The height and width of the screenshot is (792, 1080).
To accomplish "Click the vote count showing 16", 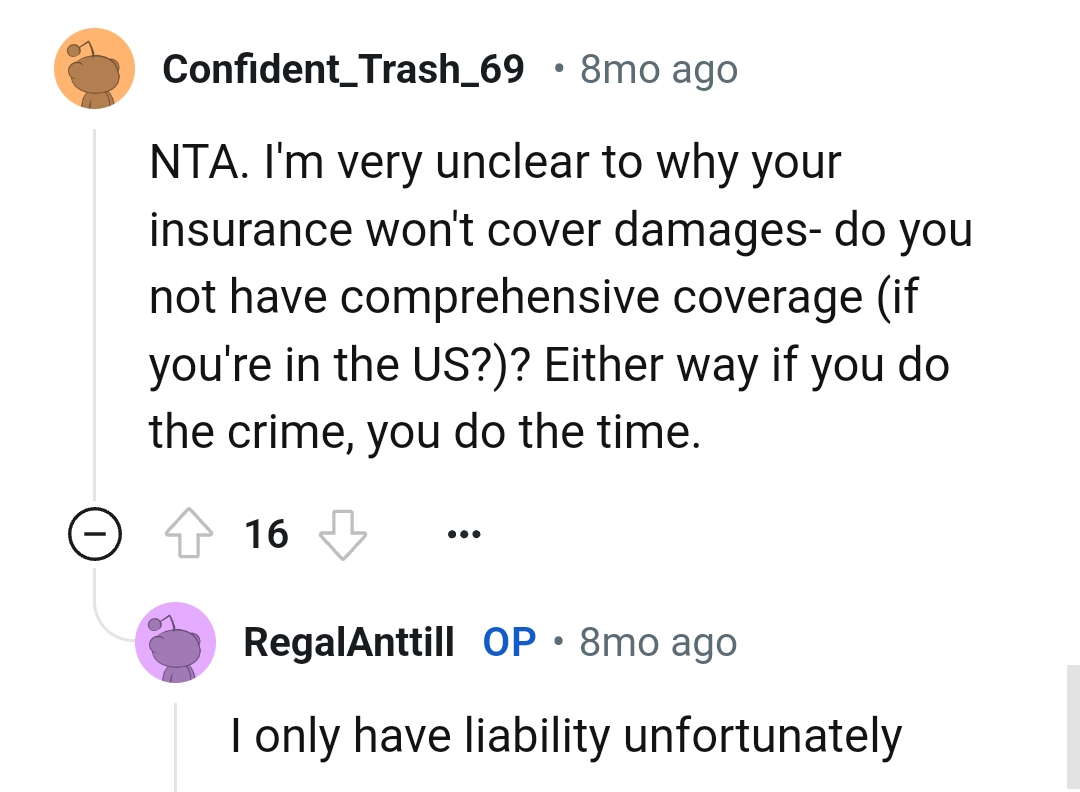I will click(265, 533).
